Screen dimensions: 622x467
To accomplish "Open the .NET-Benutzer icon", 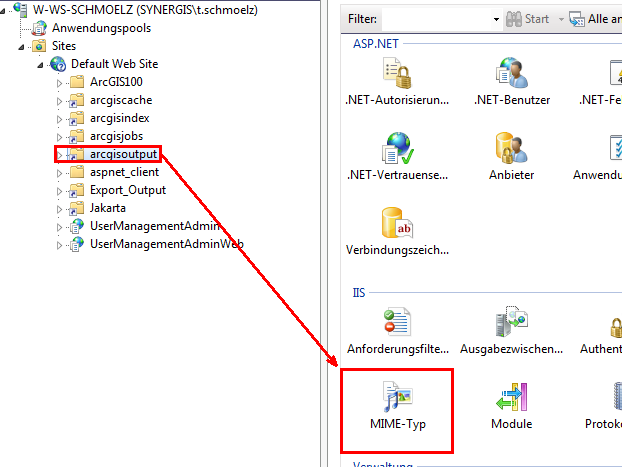I will [511, 72].
